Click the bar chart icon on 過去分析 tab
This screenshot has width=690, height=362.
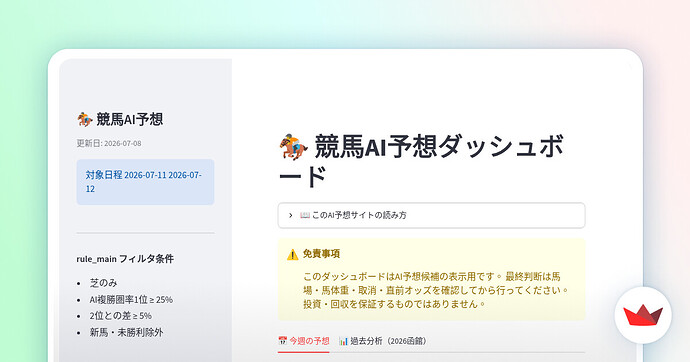(343, 341)
